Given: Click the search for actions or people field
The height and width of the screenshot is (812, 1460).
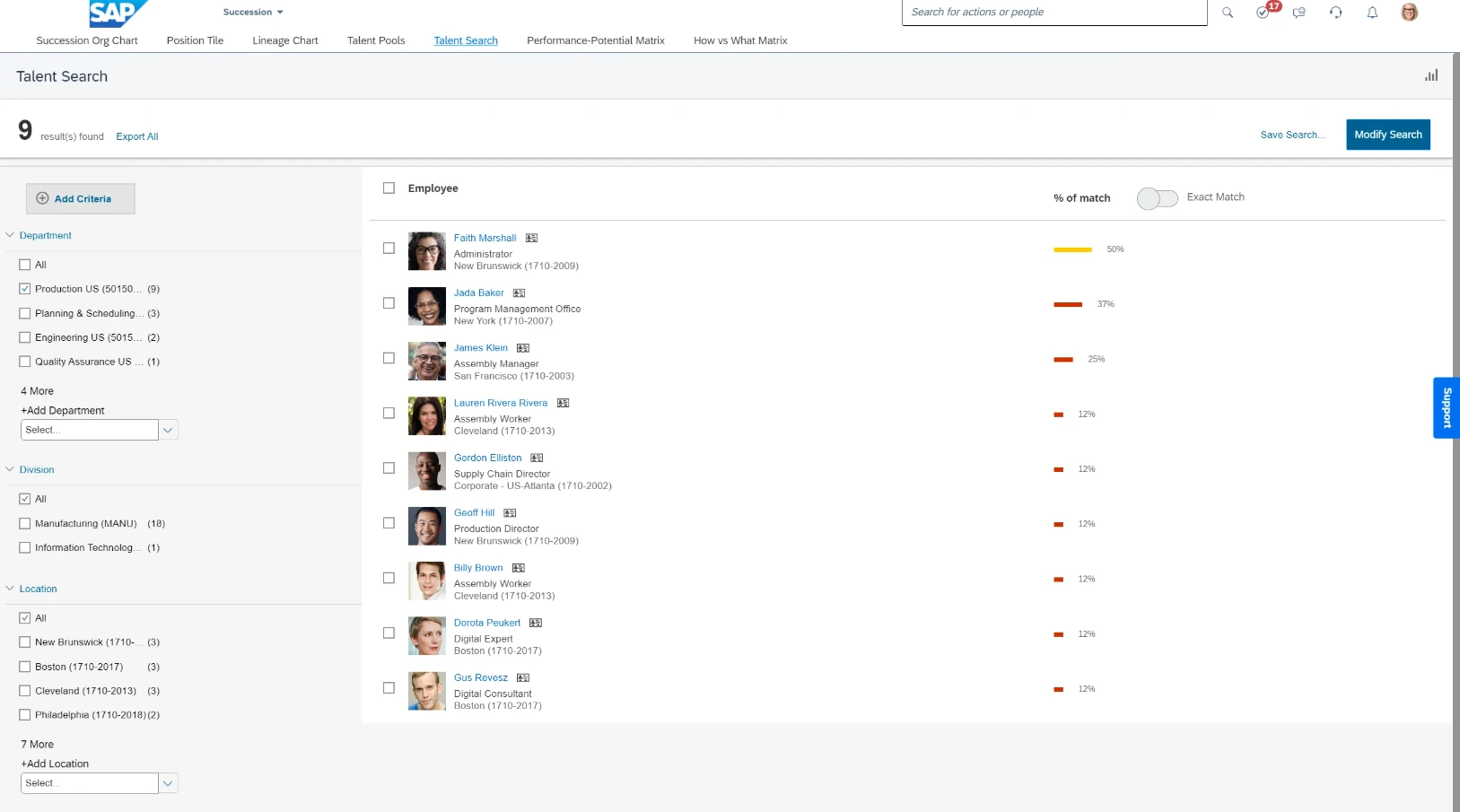Looking at the screenshot, I should [1054, 13].
